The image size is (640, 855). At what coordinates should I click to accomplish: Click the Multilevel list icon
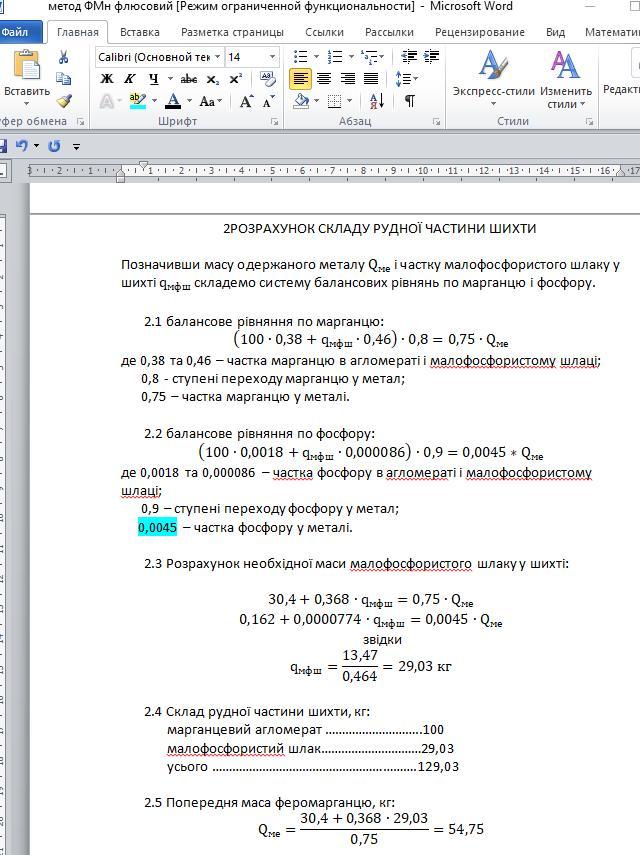pyautogui.click(x=369, y=57)
